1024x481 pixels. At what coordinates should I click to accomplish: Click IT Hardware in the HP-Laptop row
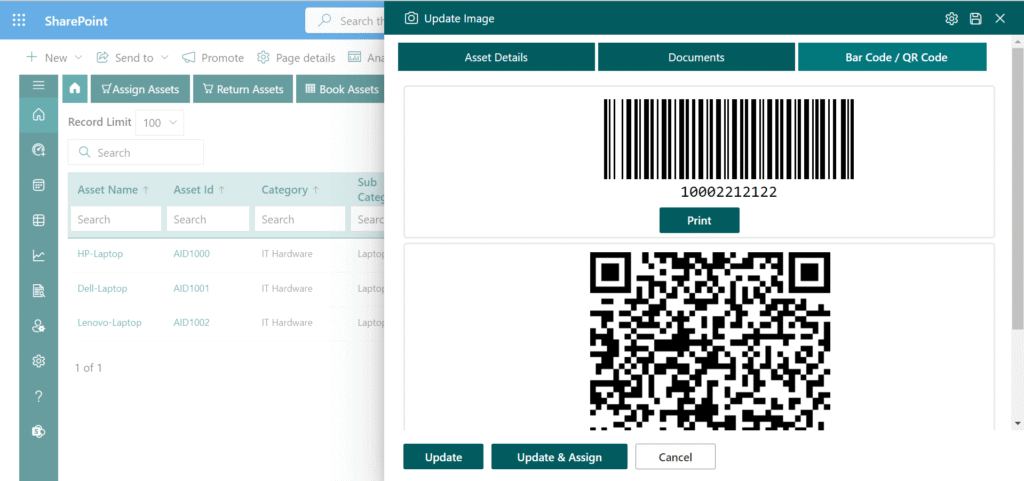287,254
